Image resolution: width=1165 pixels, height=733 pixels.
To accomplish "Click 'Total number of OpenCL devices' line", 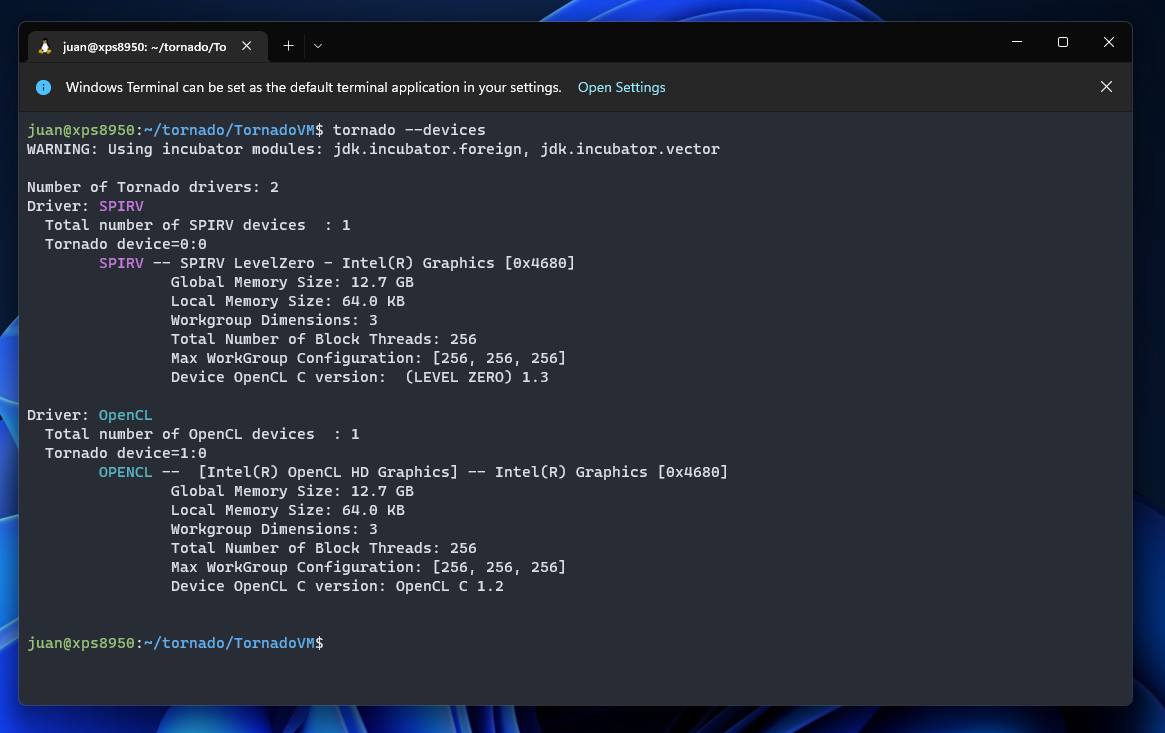I will (x=202, y=434).
